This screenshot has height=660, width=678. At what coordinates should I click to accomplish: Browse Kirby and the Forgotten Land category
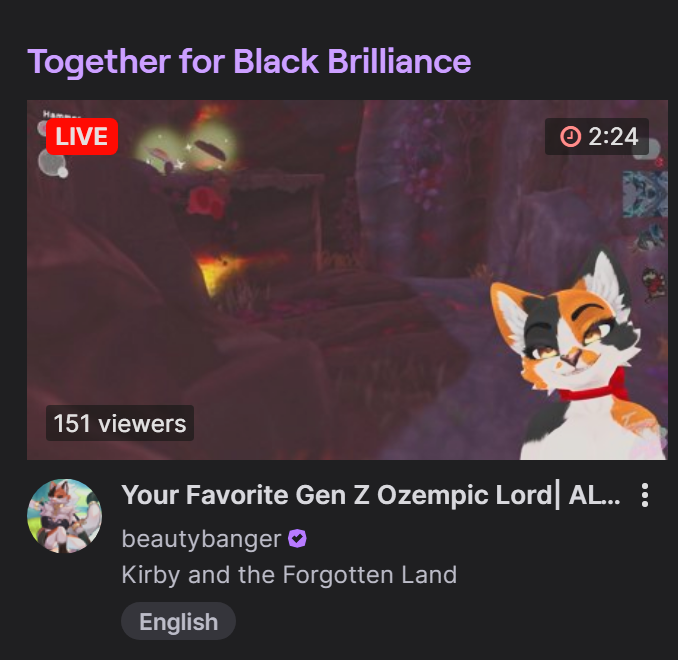point(289,574)
